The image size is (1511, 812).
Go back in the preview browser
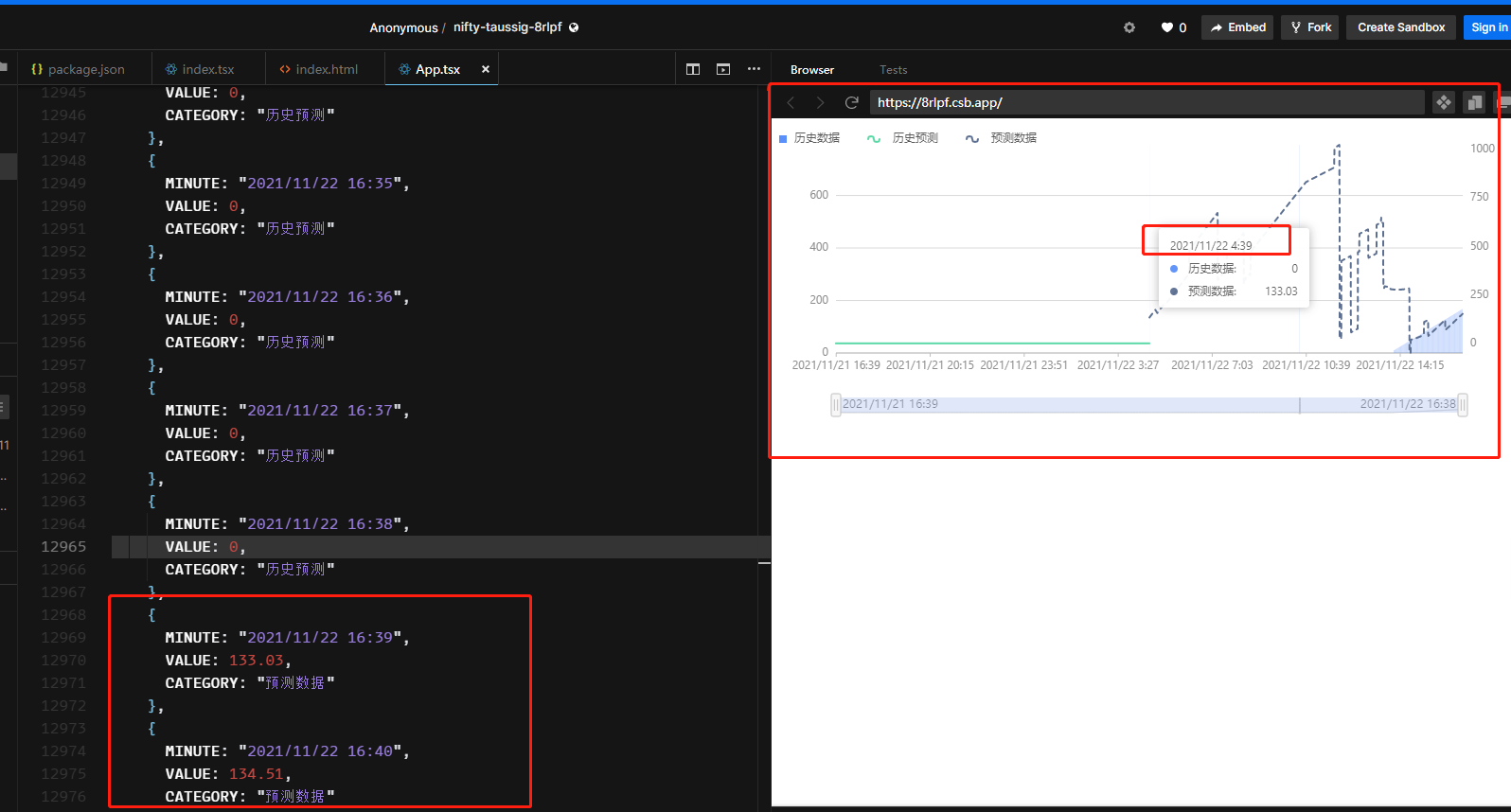coord(791,102)
